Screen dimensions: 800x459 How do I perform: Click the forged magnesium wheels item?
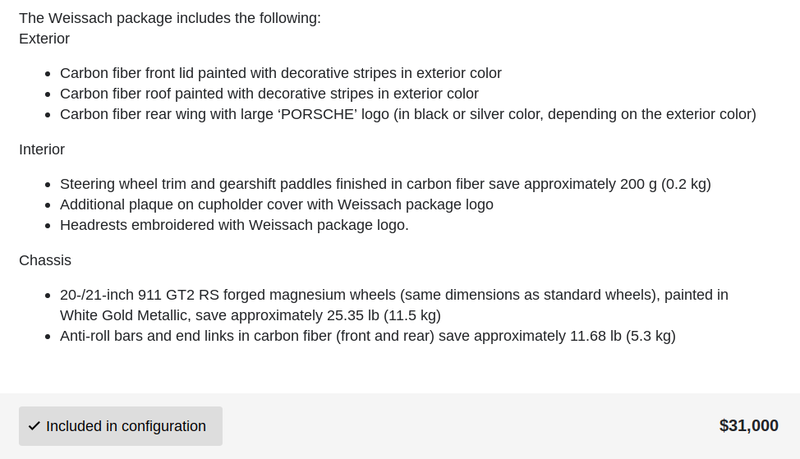pyautogui.click(x=394, y=305)
